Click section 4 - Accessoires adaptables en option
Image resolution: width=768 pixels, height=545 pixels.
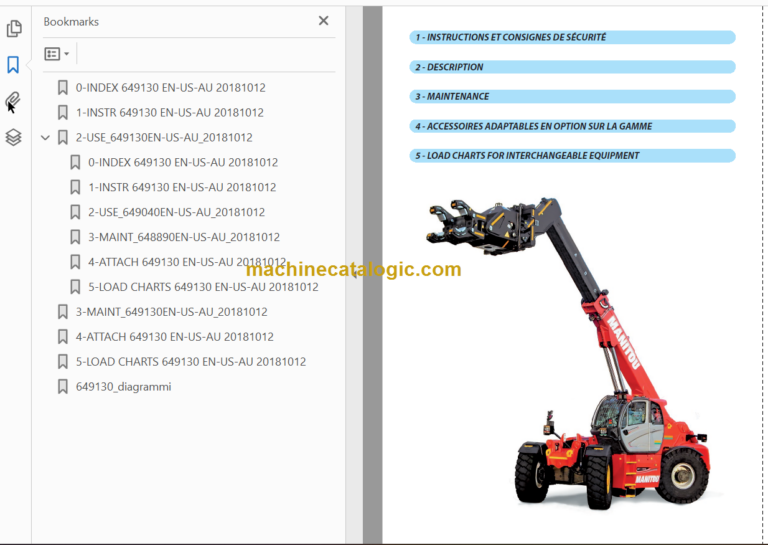pos(572,126)
